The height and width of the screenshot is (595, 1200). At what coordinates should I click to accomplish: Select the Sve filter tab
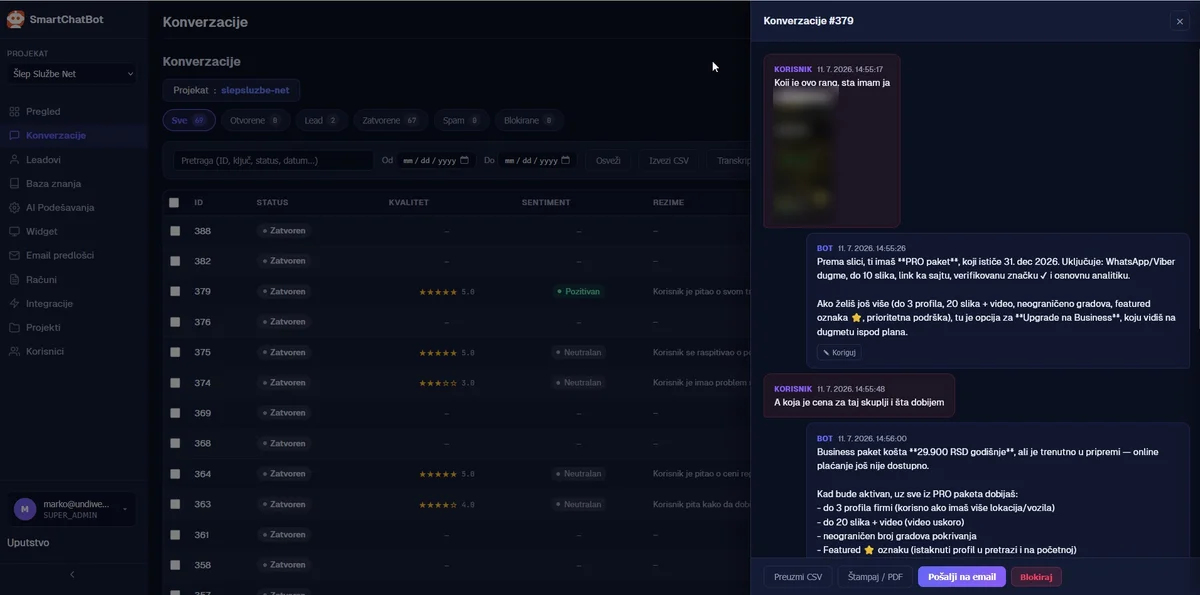(189, 120)
